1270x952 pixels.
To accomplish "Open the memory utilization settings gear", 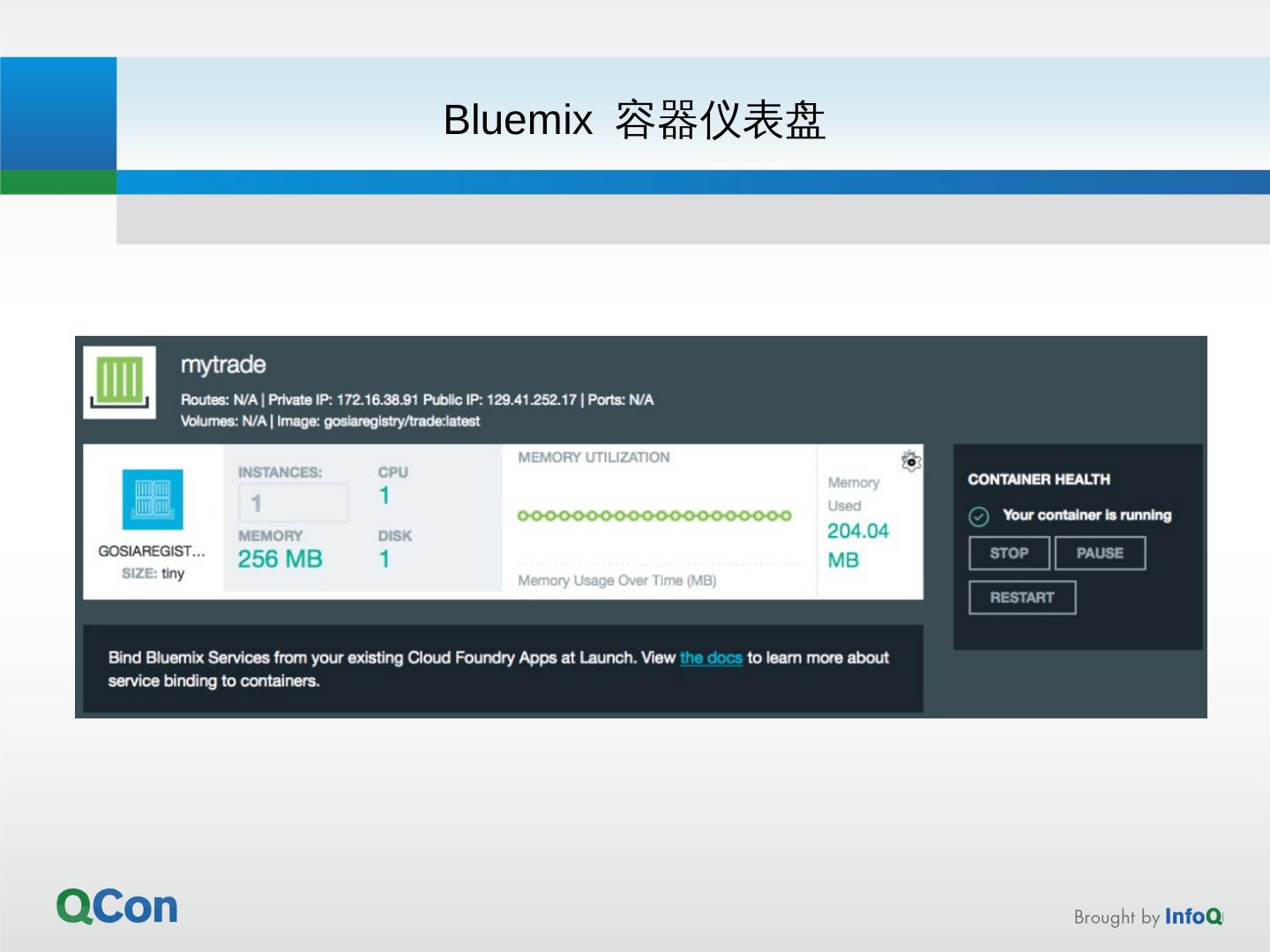I will (x=911, y=461).
